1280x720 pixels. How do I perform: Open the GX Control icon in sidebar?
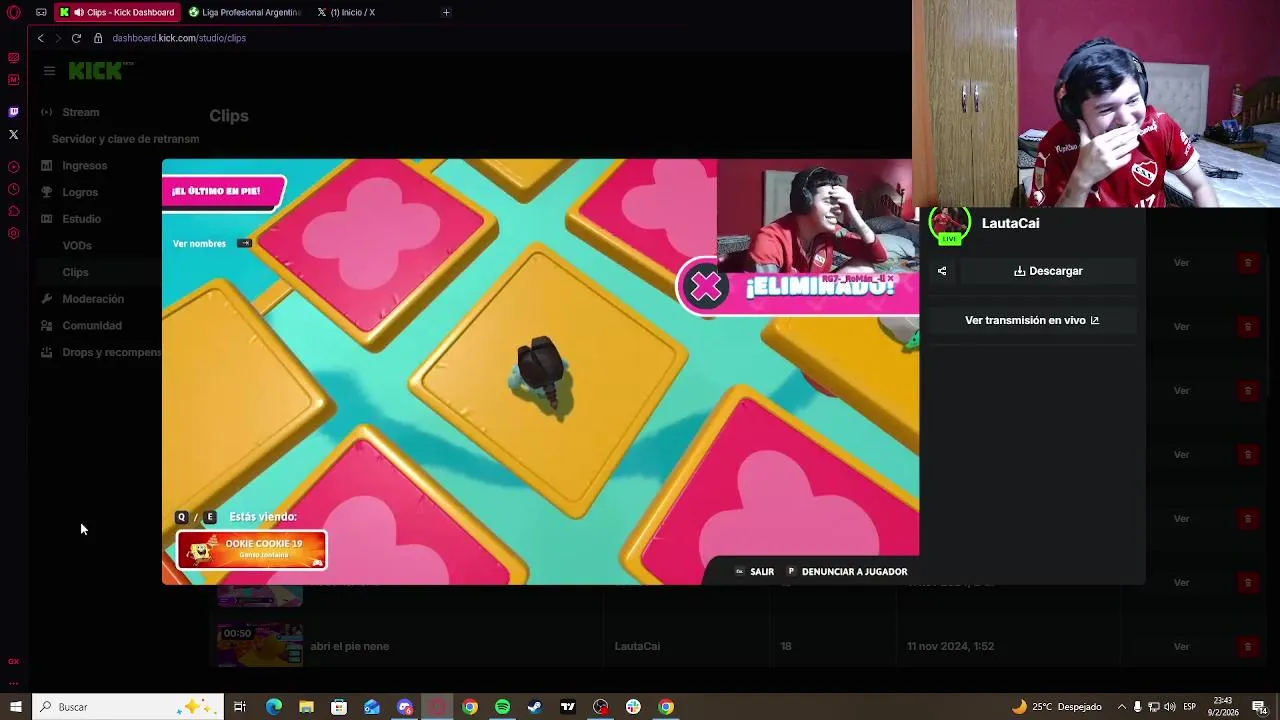click(x=13, y=661)
